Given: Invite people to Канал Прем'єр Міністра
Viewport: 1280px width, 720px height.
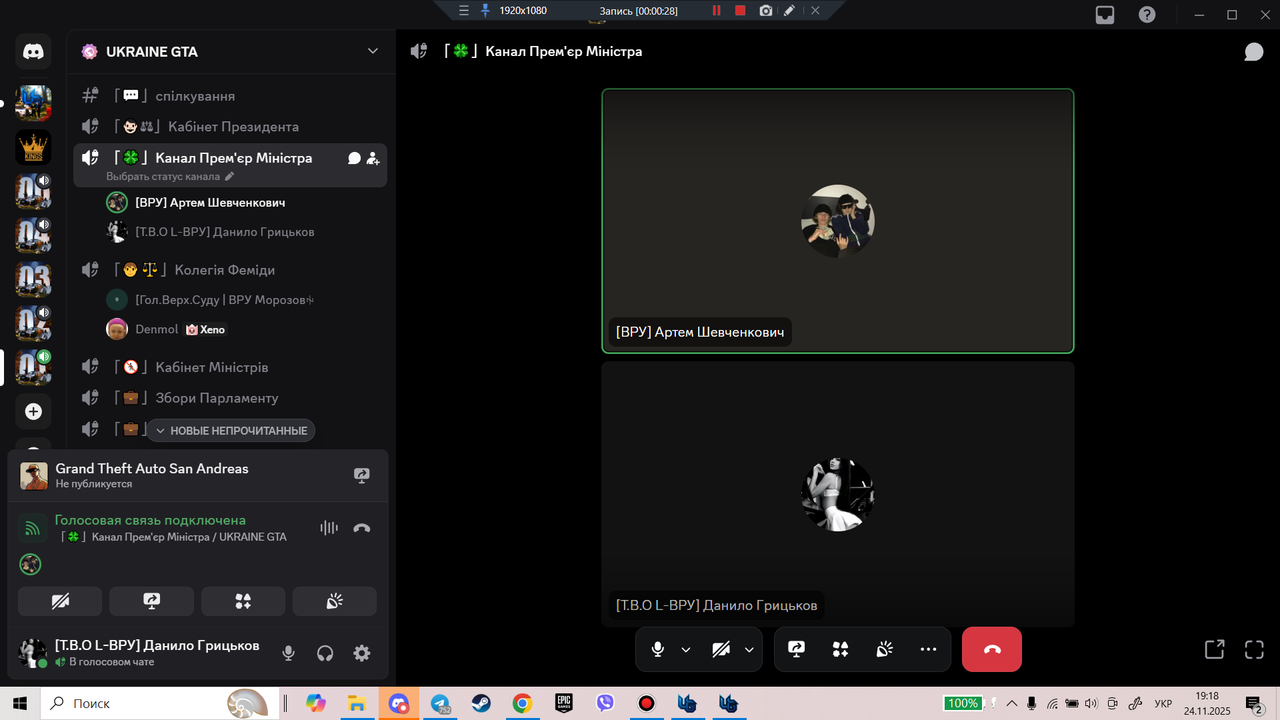Looking at the screenshot, I should click(373, 158).
